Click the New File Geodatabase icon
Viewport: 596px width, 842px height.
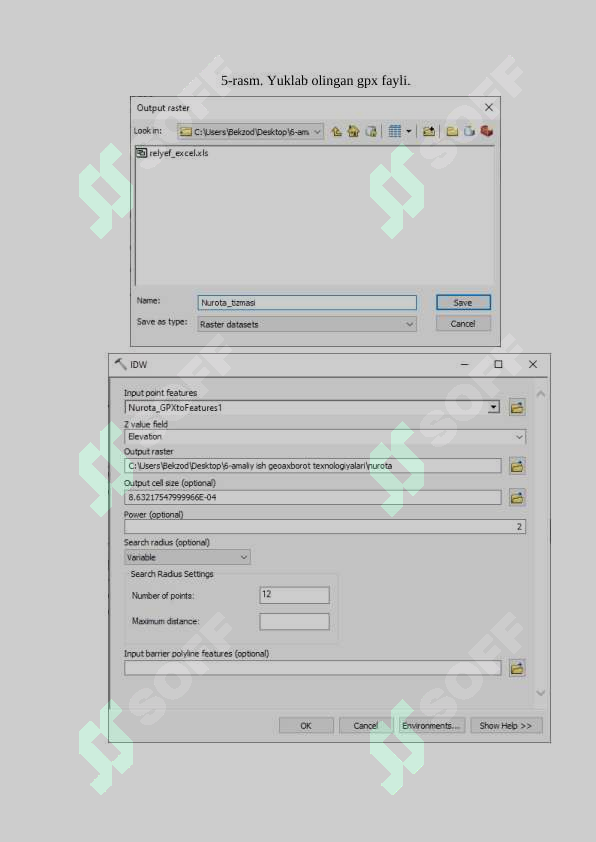tap(469, 131)
